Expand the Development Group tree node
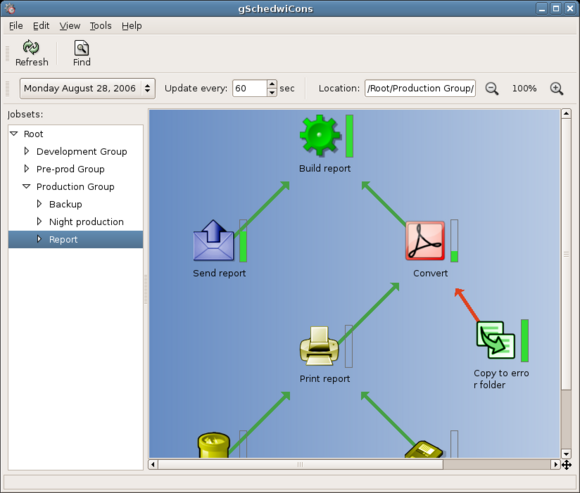580x493 pixels. click(x=27, y=151)
